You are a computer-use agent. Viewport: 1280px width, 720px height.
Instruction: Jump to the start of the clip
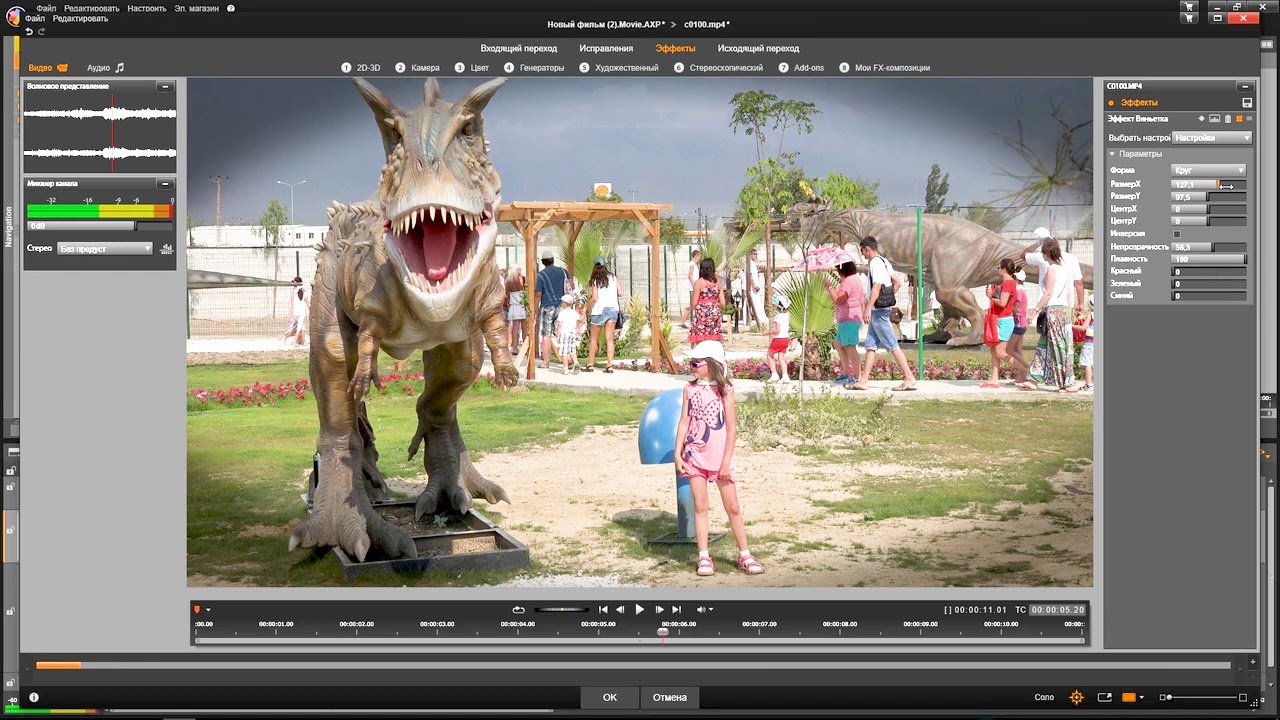[x=603, y=609]
